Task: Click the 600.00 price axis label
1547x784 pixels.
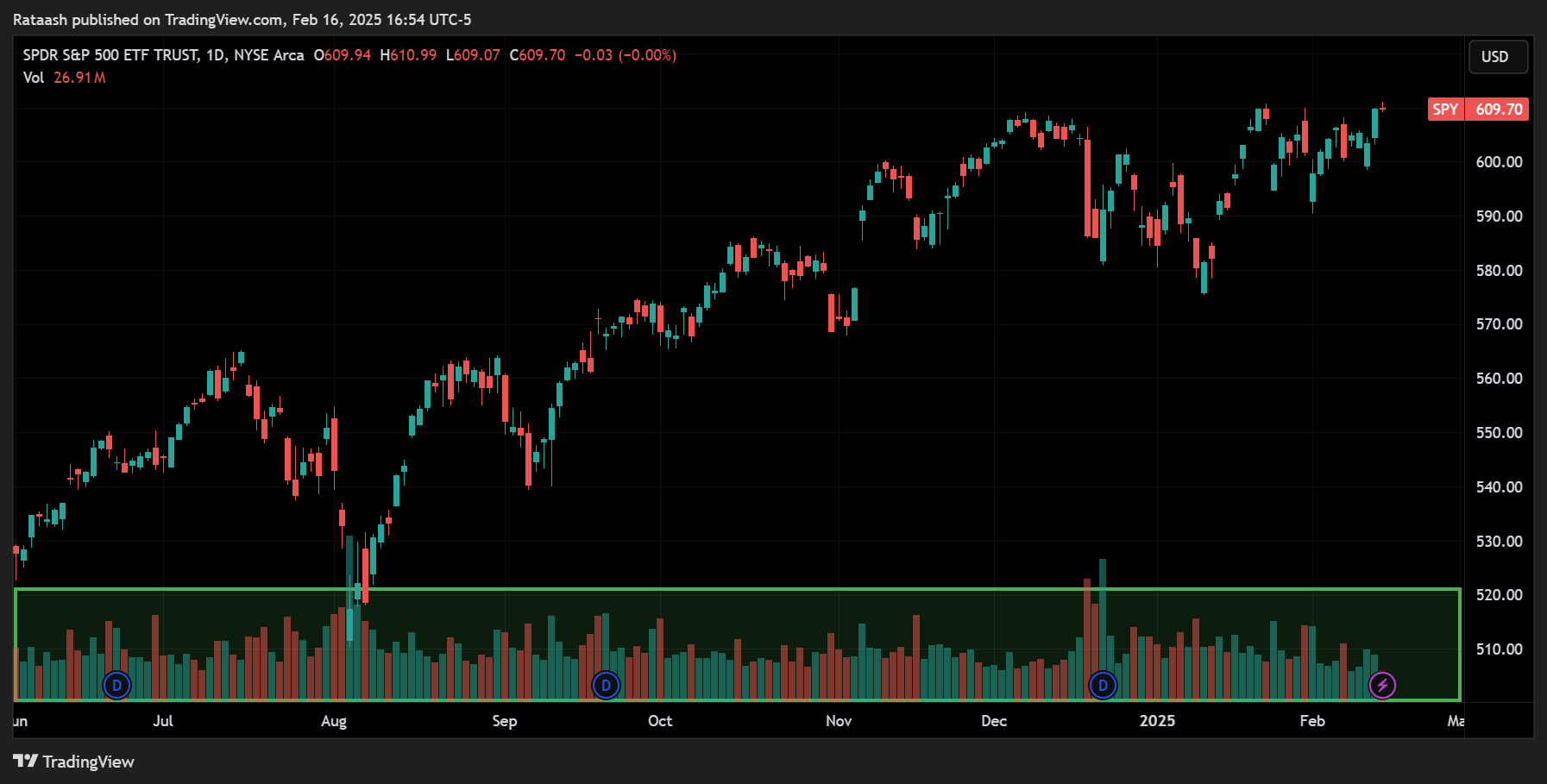Action: (x=1499, y=162)
